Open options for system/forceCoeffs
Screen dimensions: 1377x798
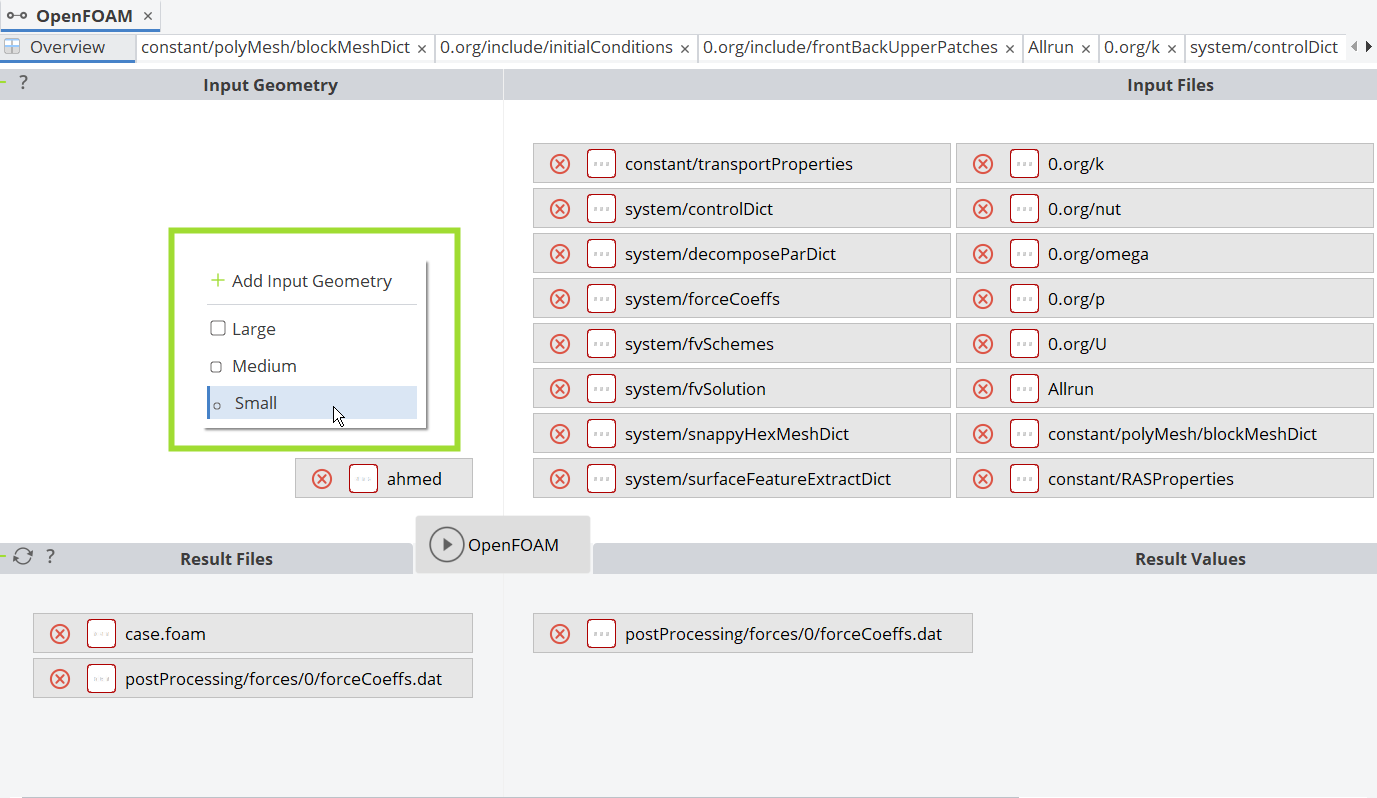(x=601, y=299)
